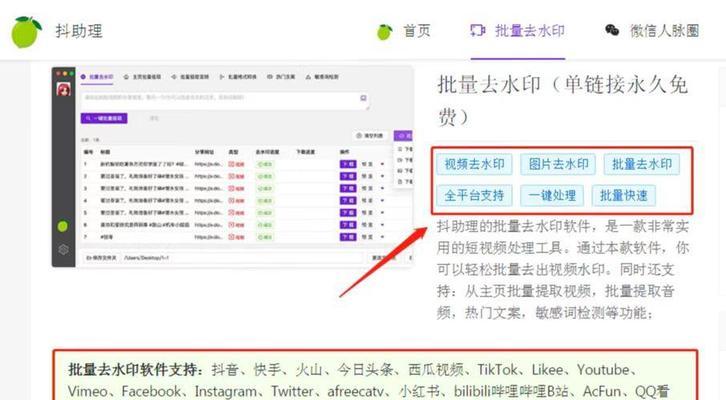This screenshot has width=726, height=400.
Task: Click TikTok in the platform list
Action: [497, 370]
